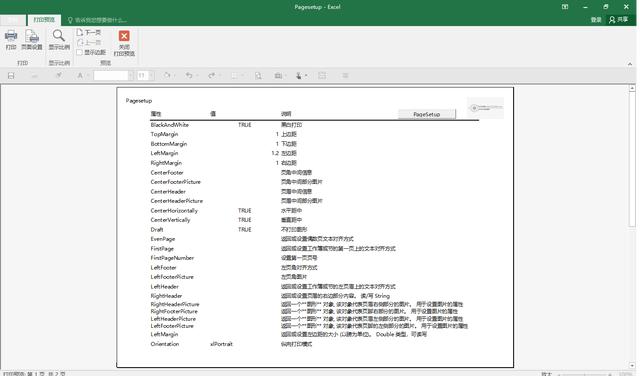Viewport: 640px width, 376px height.
Task: Click the Pagesetup title text on page
Action: [139, 100]
